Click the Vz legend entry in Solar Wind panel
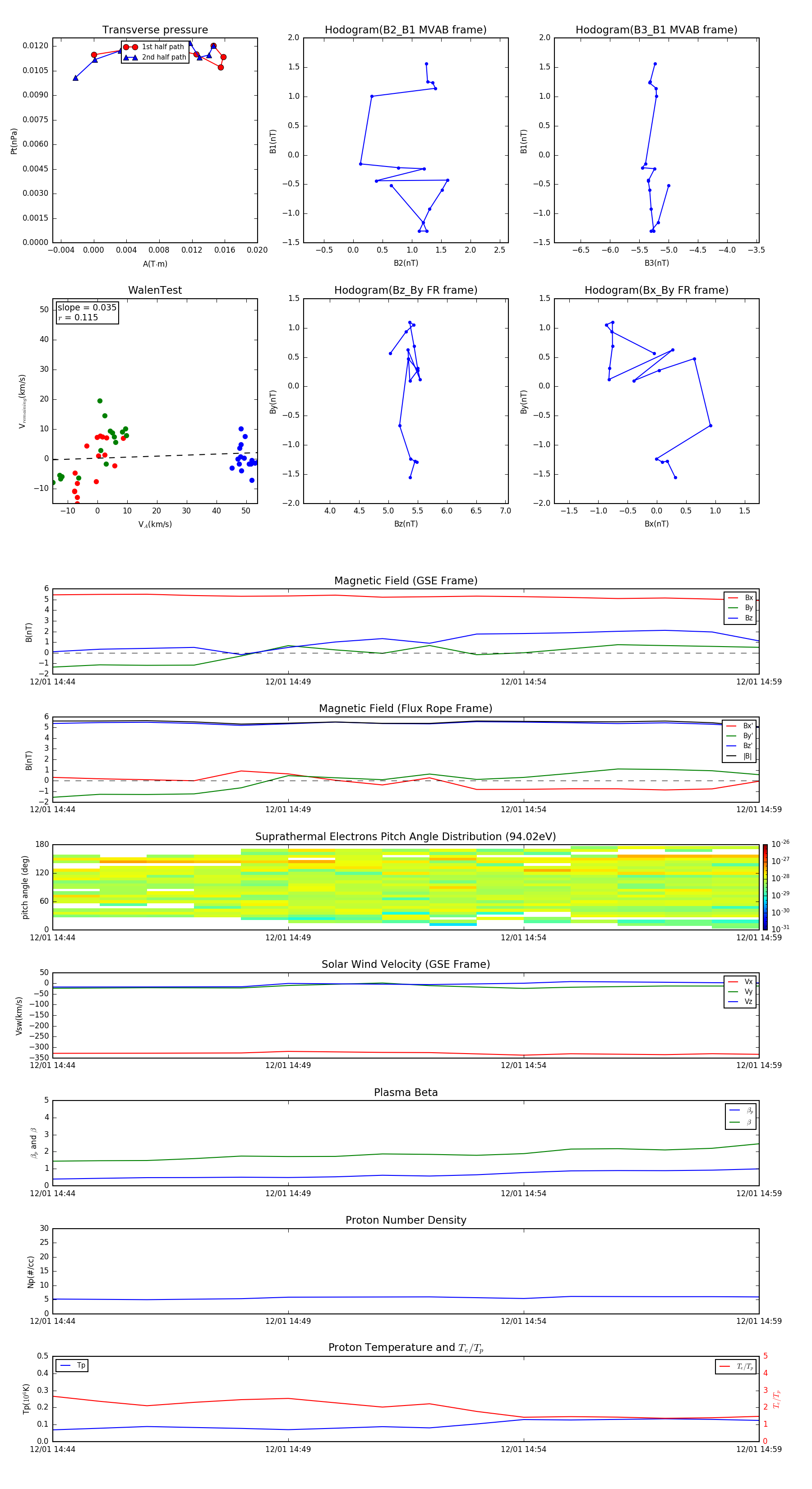This screenshot has height=1489, width=812. pyautogui.click(x=740, y=1002)
